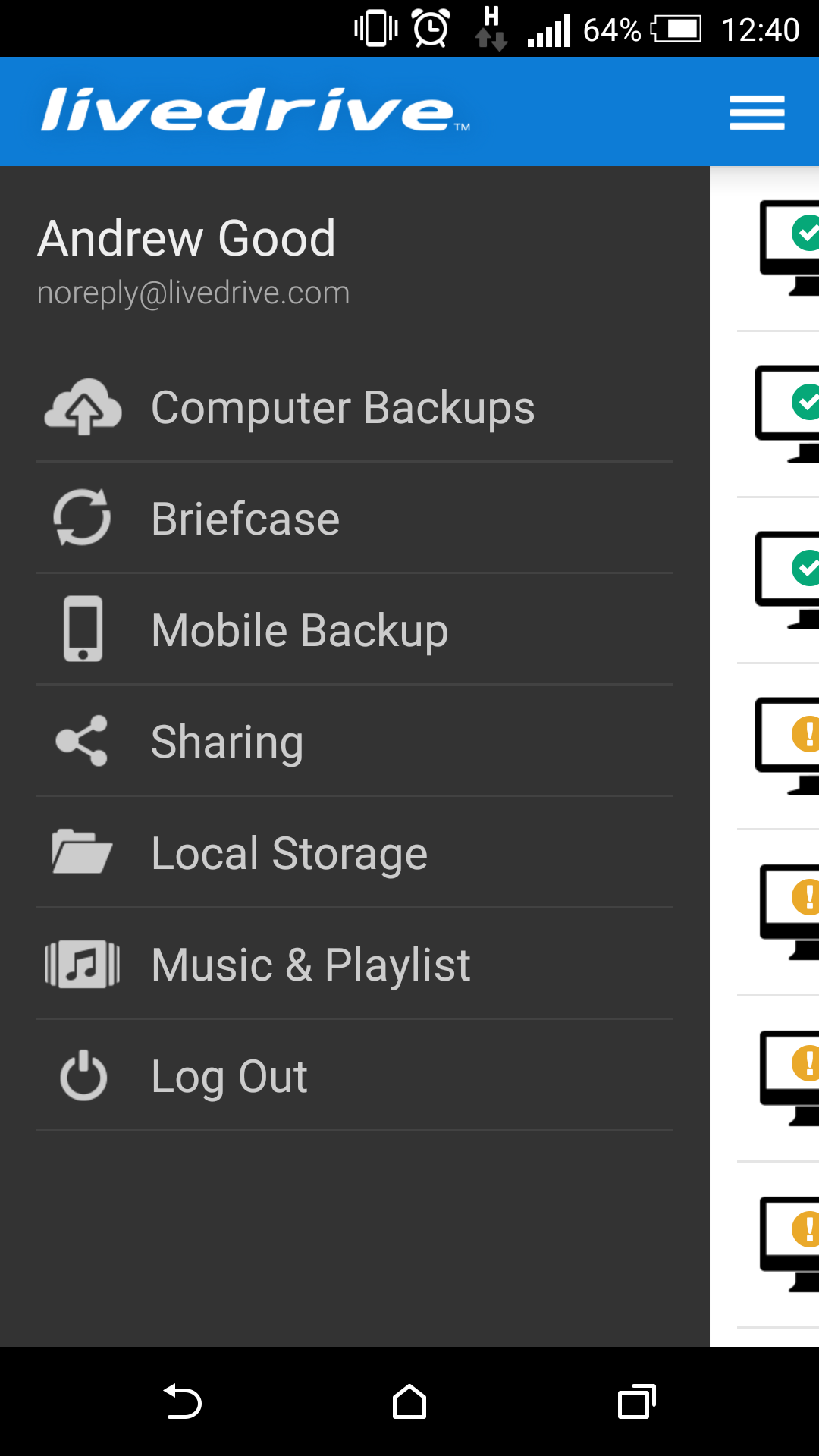
Task: Open Computer Backups menu entry
Action: (x=355, y=407)
